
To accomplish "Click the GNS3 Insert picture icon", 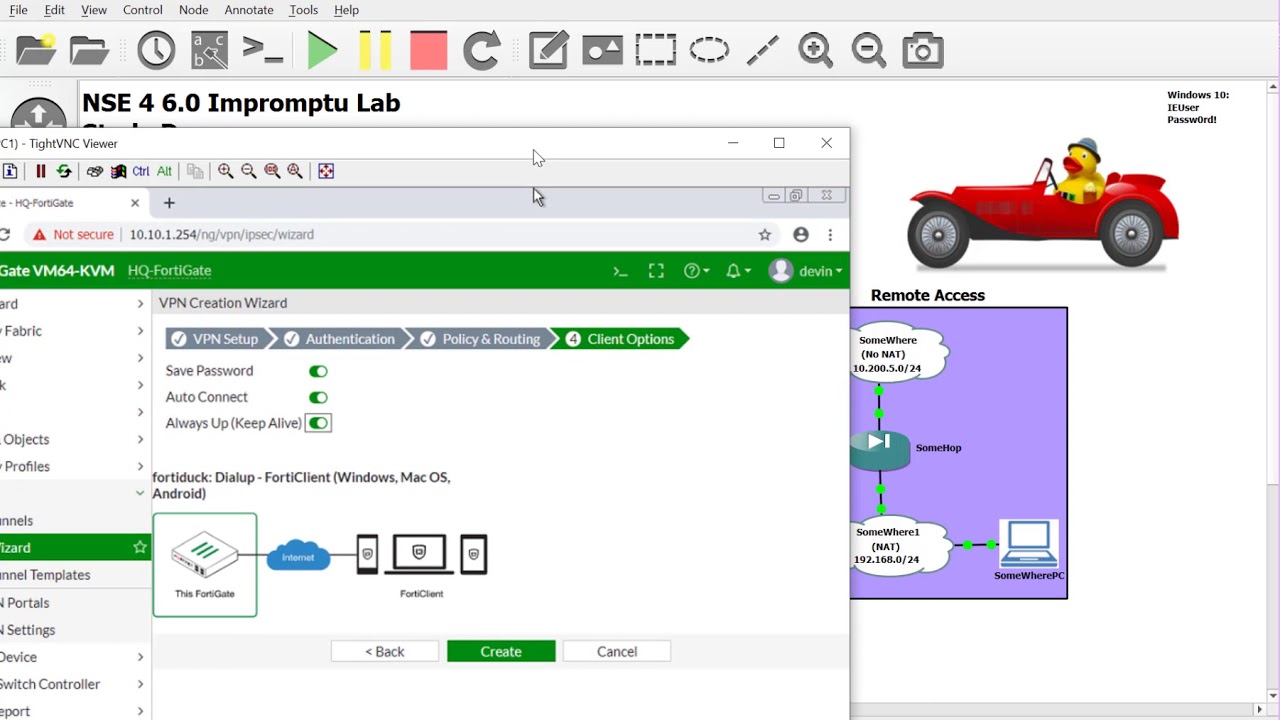I will pos(602,50).
